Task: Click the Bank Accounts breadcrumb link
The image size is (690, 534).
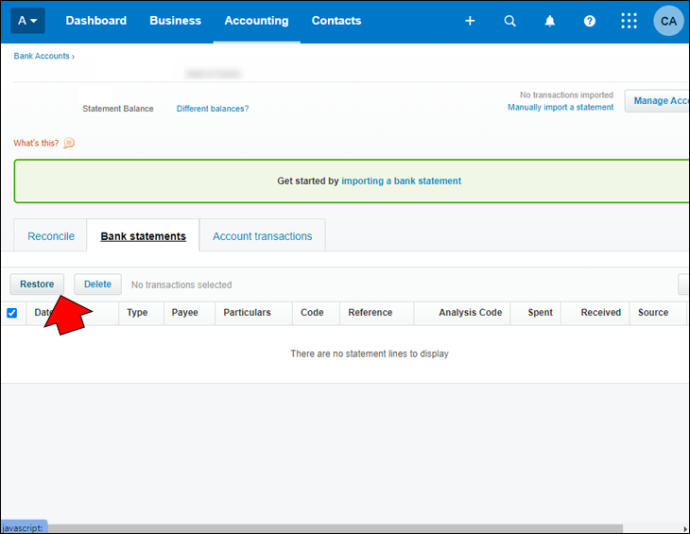Action: coord(41,56)
